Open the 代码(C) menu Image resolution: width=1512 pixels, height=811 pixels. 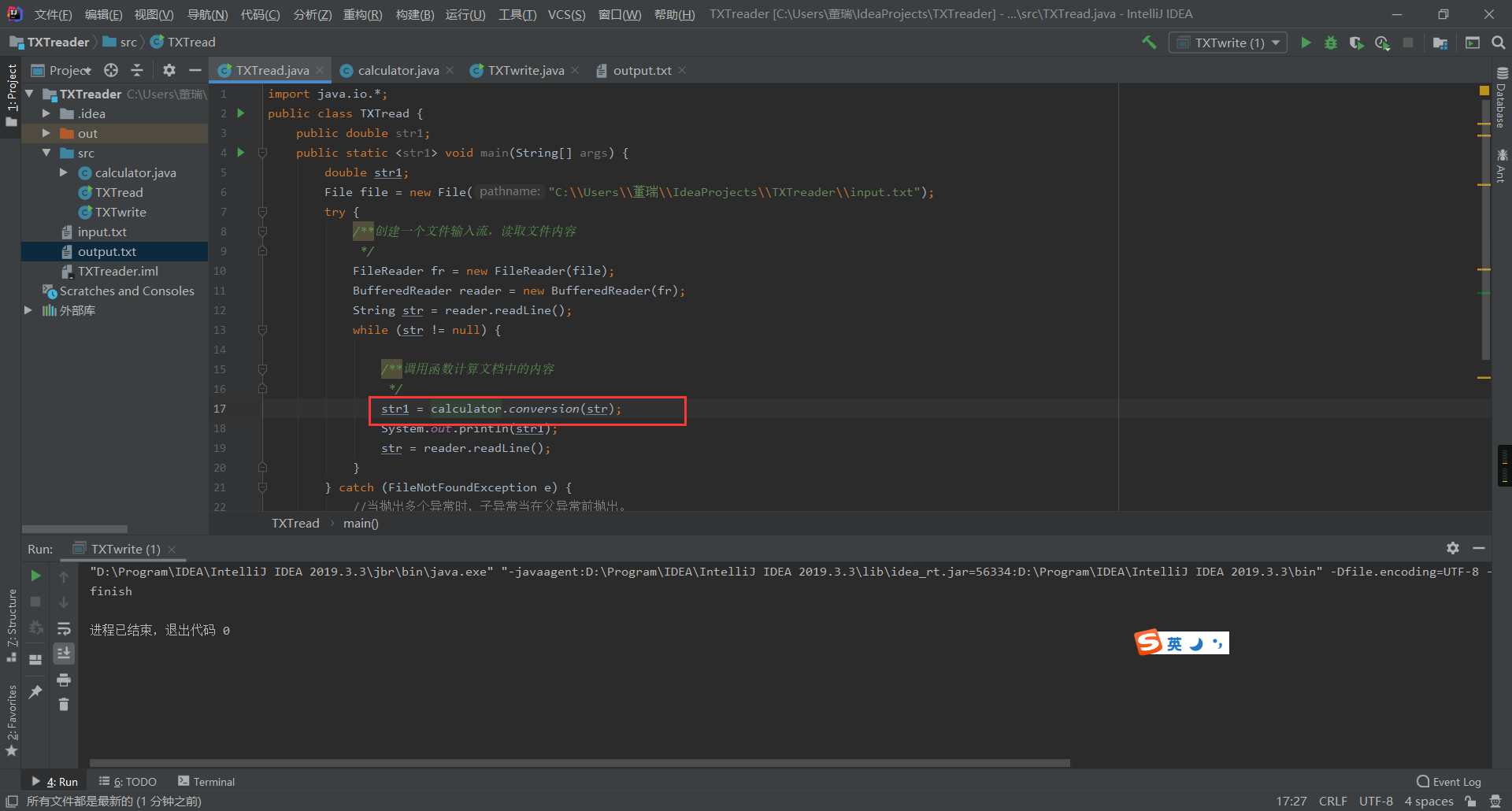tap(260, 14)
